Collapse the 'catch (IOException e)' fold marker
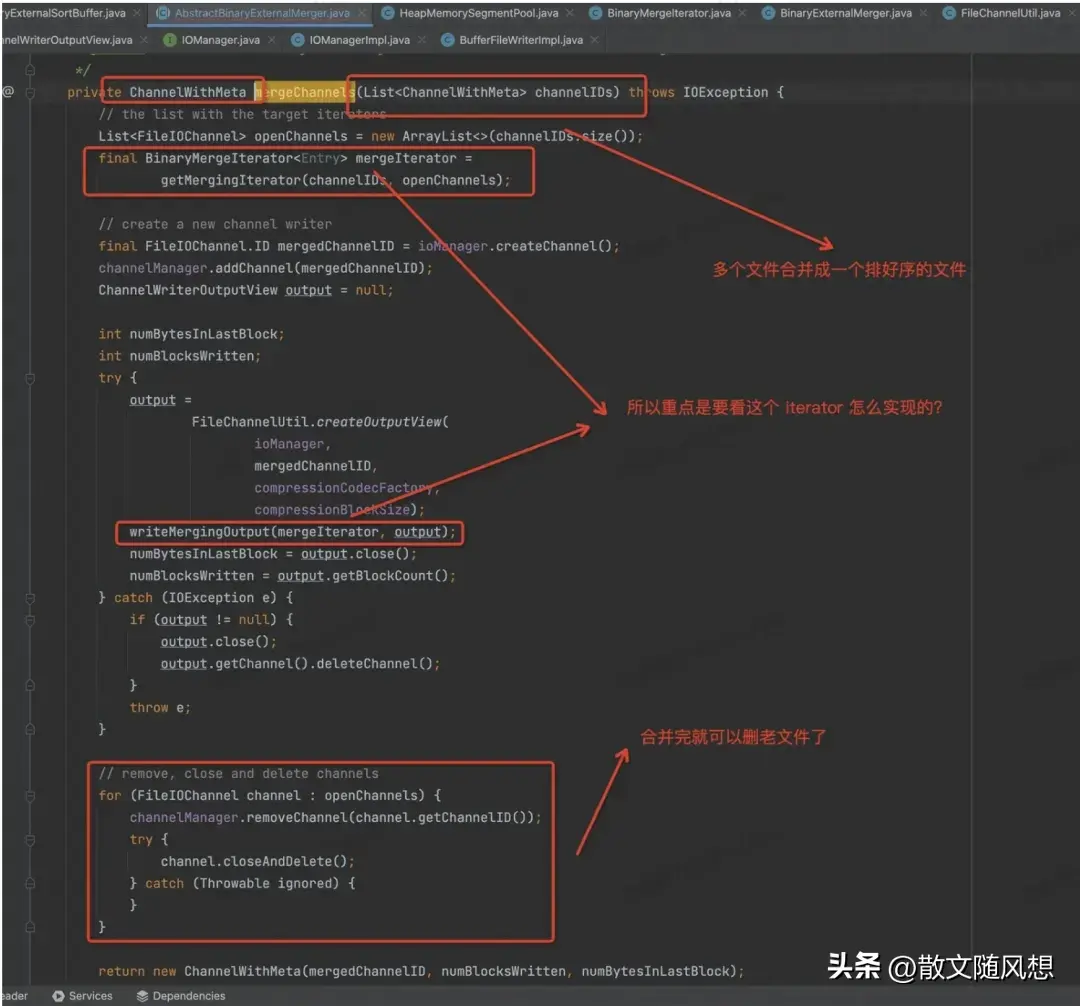Screen dimensions: 1080x1006 coord(30,598)
